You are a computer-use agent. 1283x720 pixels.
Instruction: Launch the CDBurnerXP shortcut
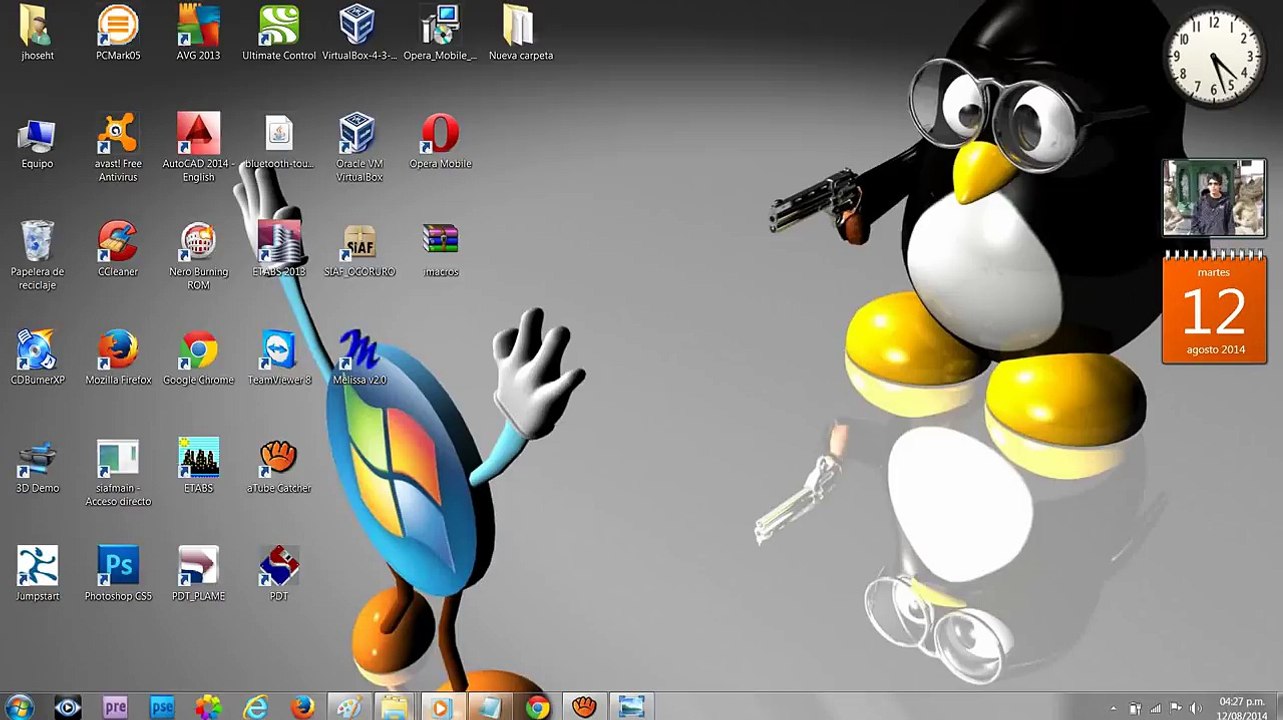coord(37,358)
